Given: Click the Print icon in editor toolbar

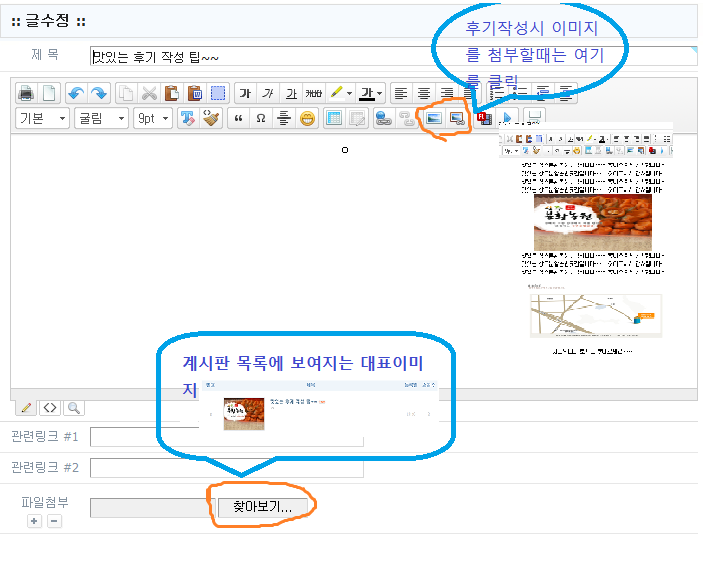Looking at the screenshot, I should click(27, 93).
